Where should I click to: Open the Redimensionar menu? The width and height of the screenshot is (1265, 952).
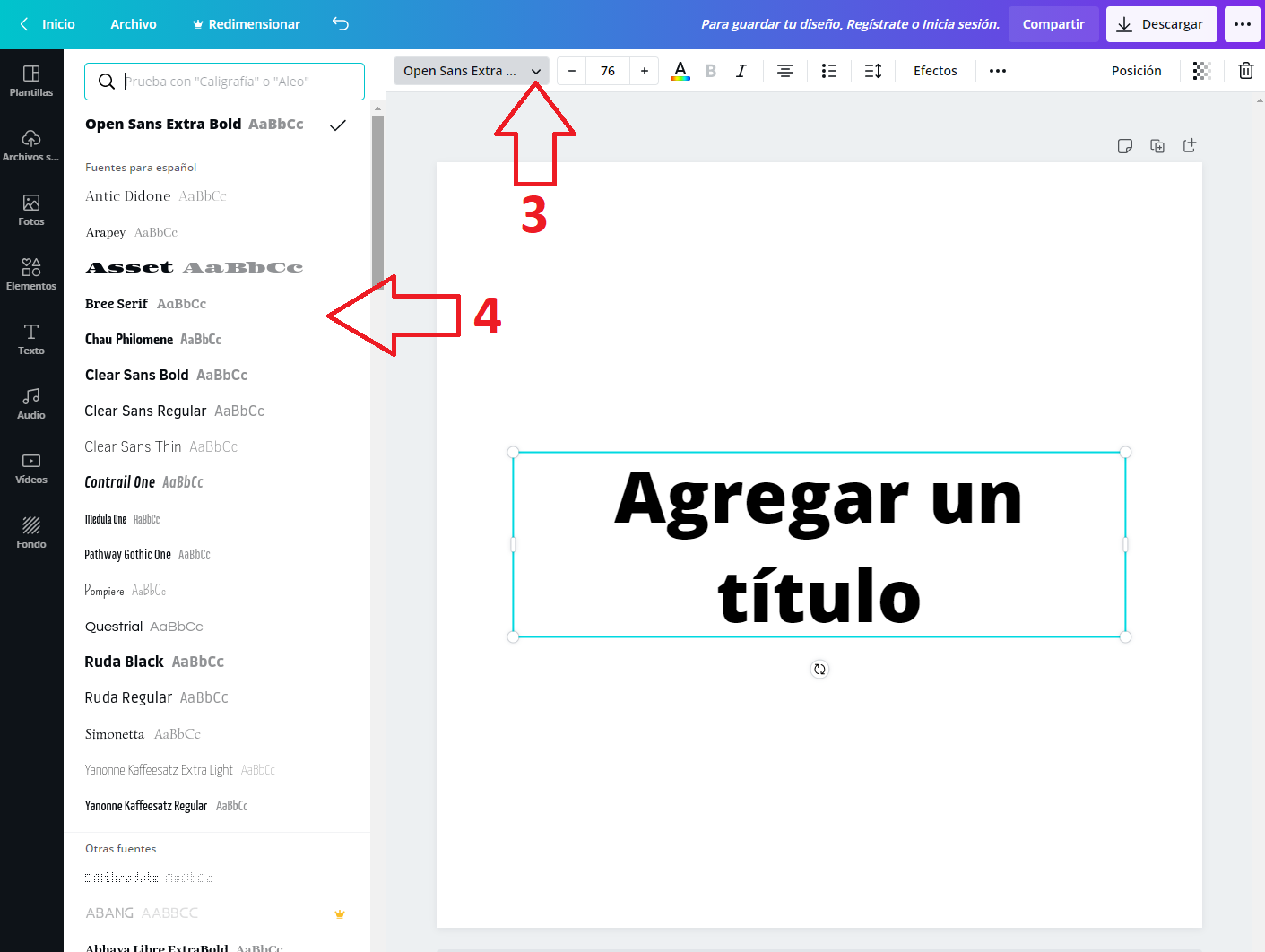pos(247,24)
